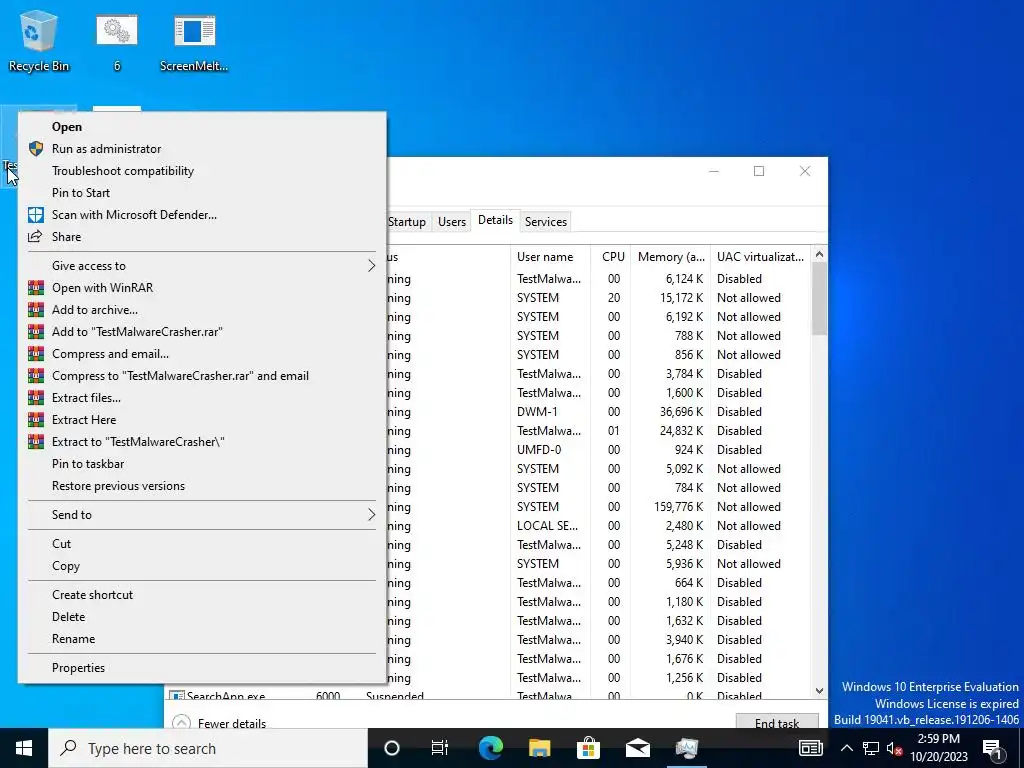Collapse with Fewer details toggle
1024x768 pixels.
point(219,723)
